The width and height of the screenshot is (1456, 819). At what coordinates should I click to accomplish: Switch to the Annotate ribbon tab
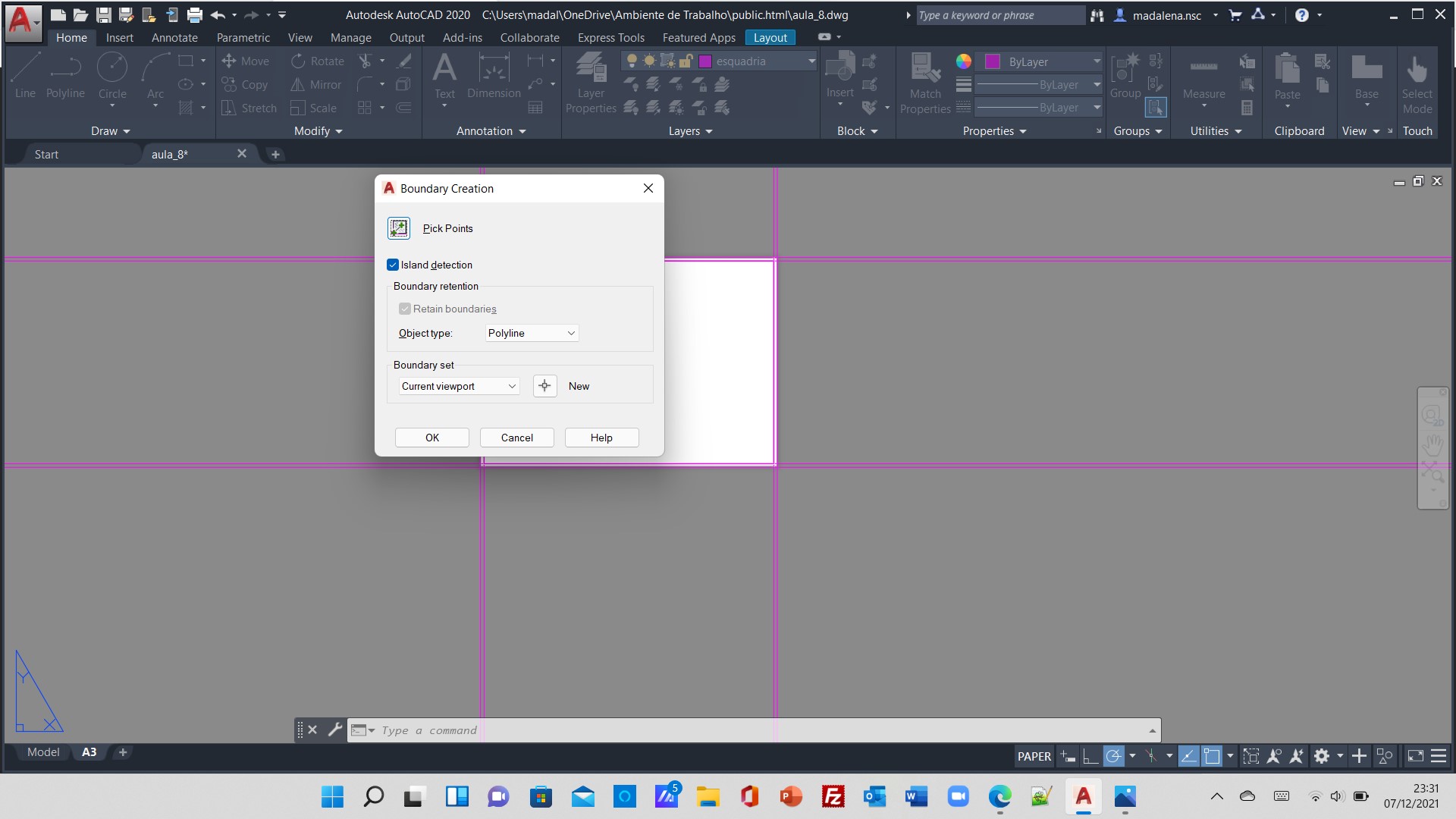(174, 37)
